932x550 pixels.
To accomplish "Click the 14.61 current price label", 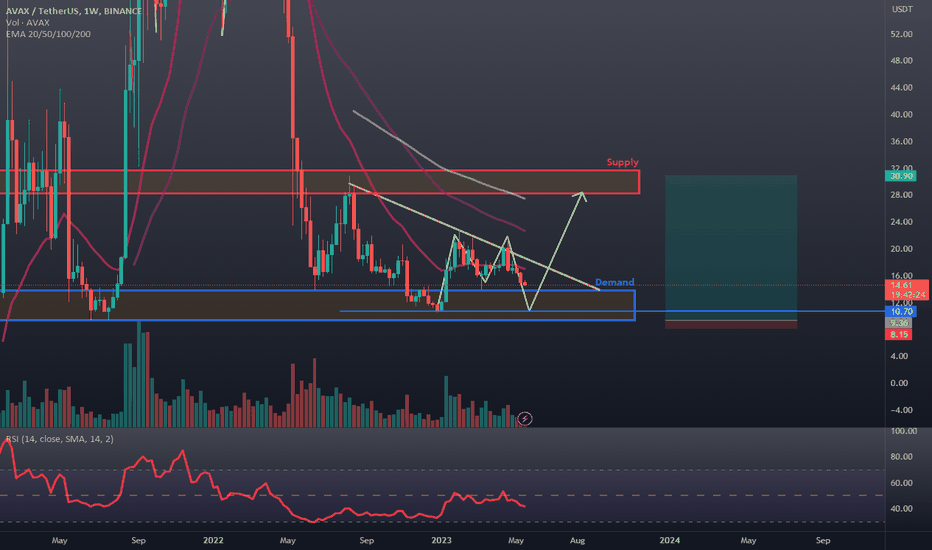I will (901, 285).
